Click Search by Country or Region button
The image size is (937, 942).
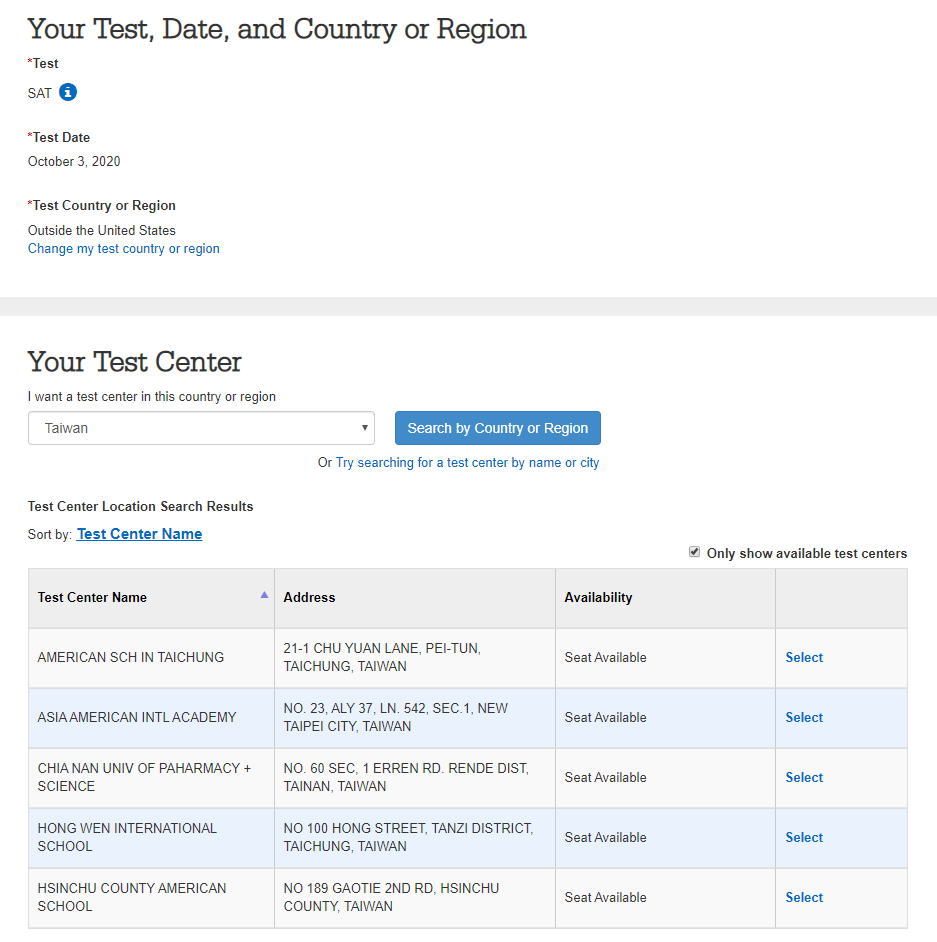tap(498, 428)
